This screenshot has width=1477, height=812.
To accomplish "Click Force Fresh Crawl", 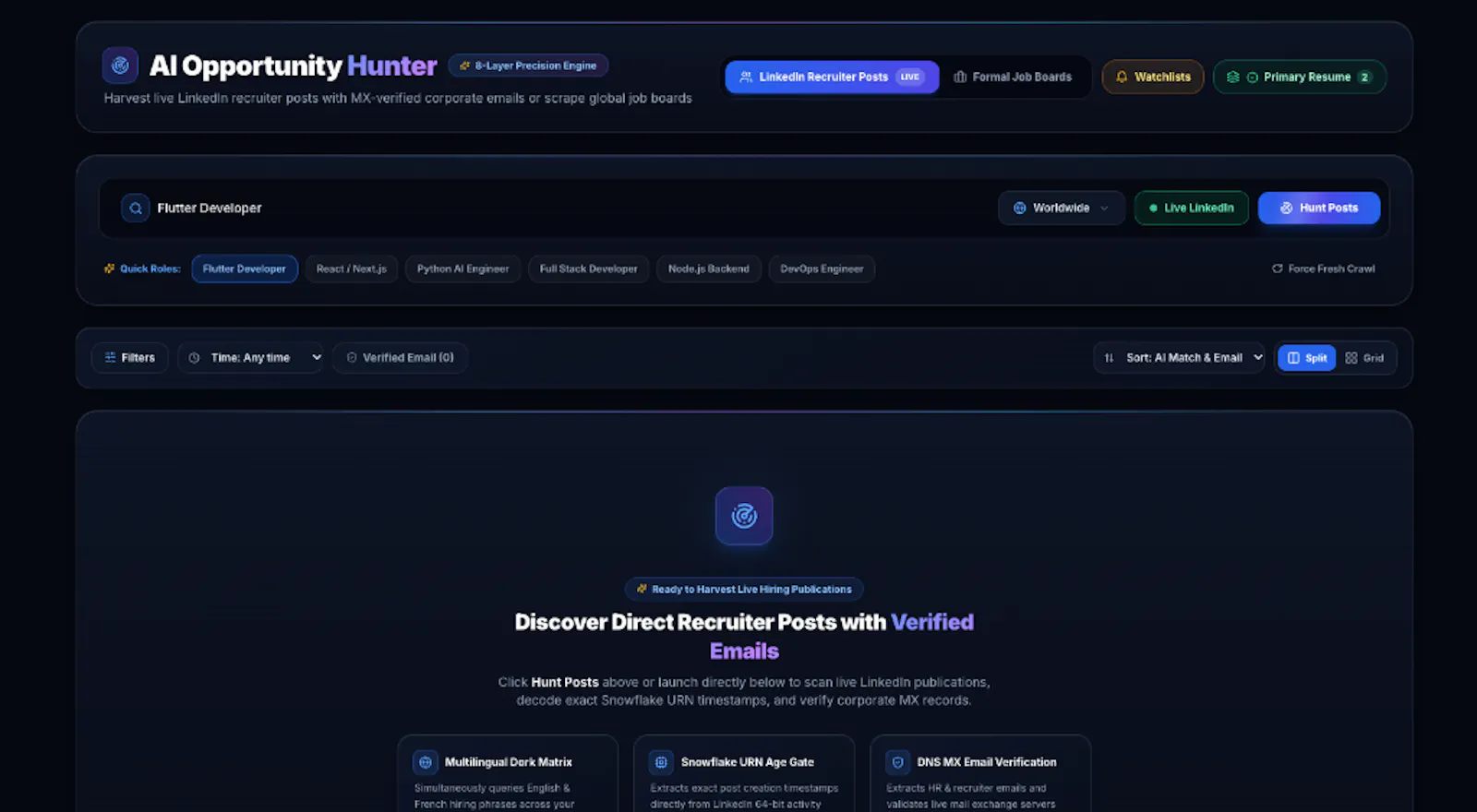I will pos(1323,269).
